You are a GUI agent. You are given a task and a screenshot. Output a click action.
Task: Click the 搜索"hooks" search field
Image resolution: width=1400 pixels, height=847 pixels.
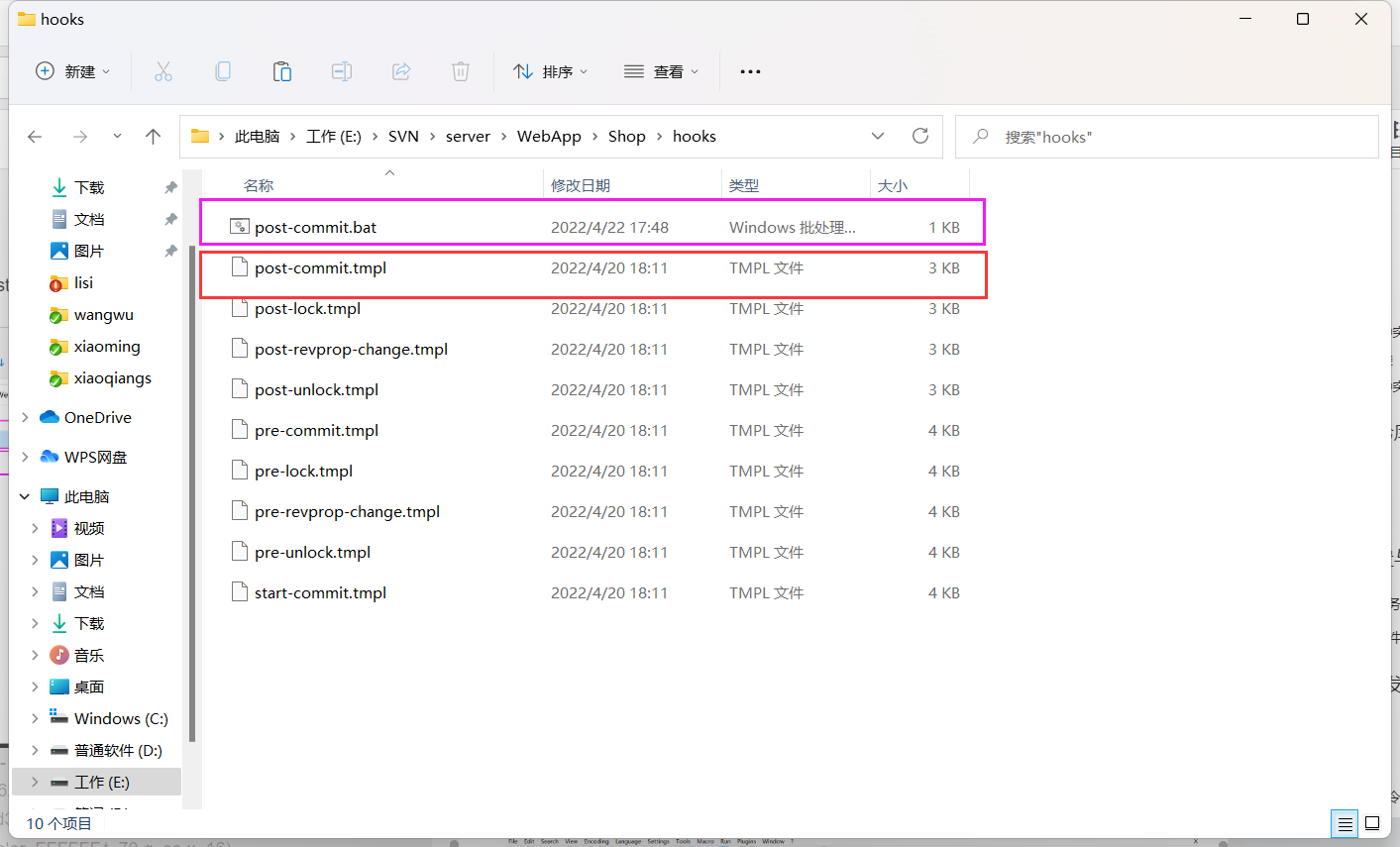(x=1167, y=137)
